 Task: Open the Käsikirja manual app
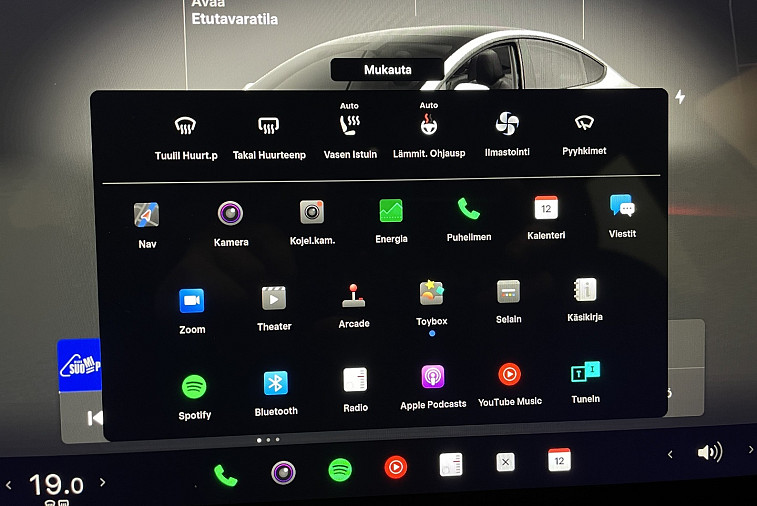pos(585,290)
